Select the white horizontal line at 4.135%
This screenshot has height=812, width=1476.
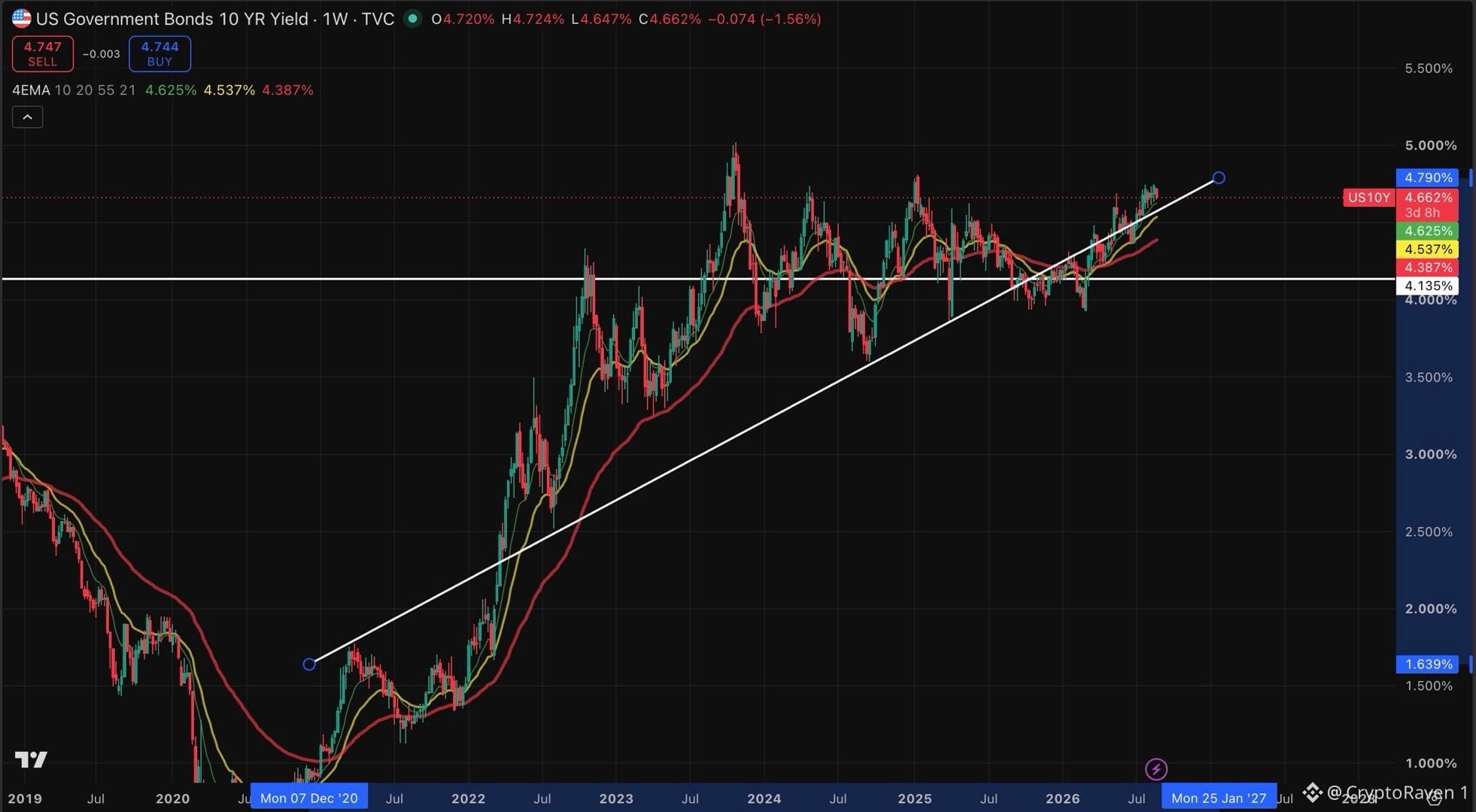click(698, 279)
